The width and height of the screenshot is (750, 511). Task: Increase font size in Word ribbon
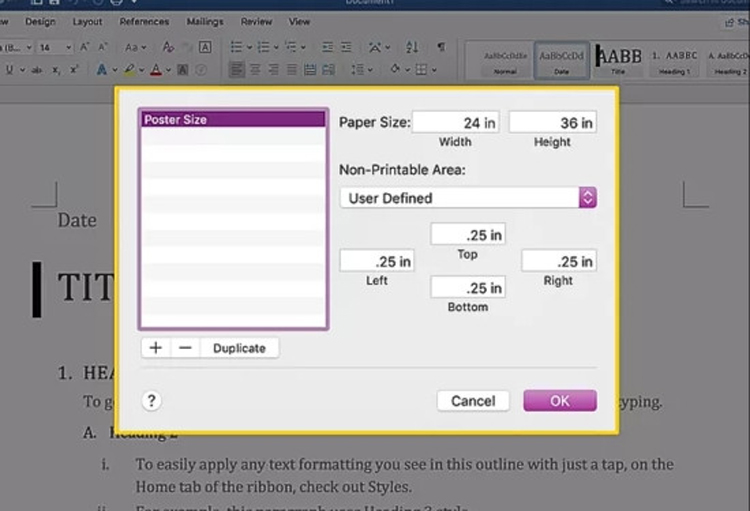point(85,47)
